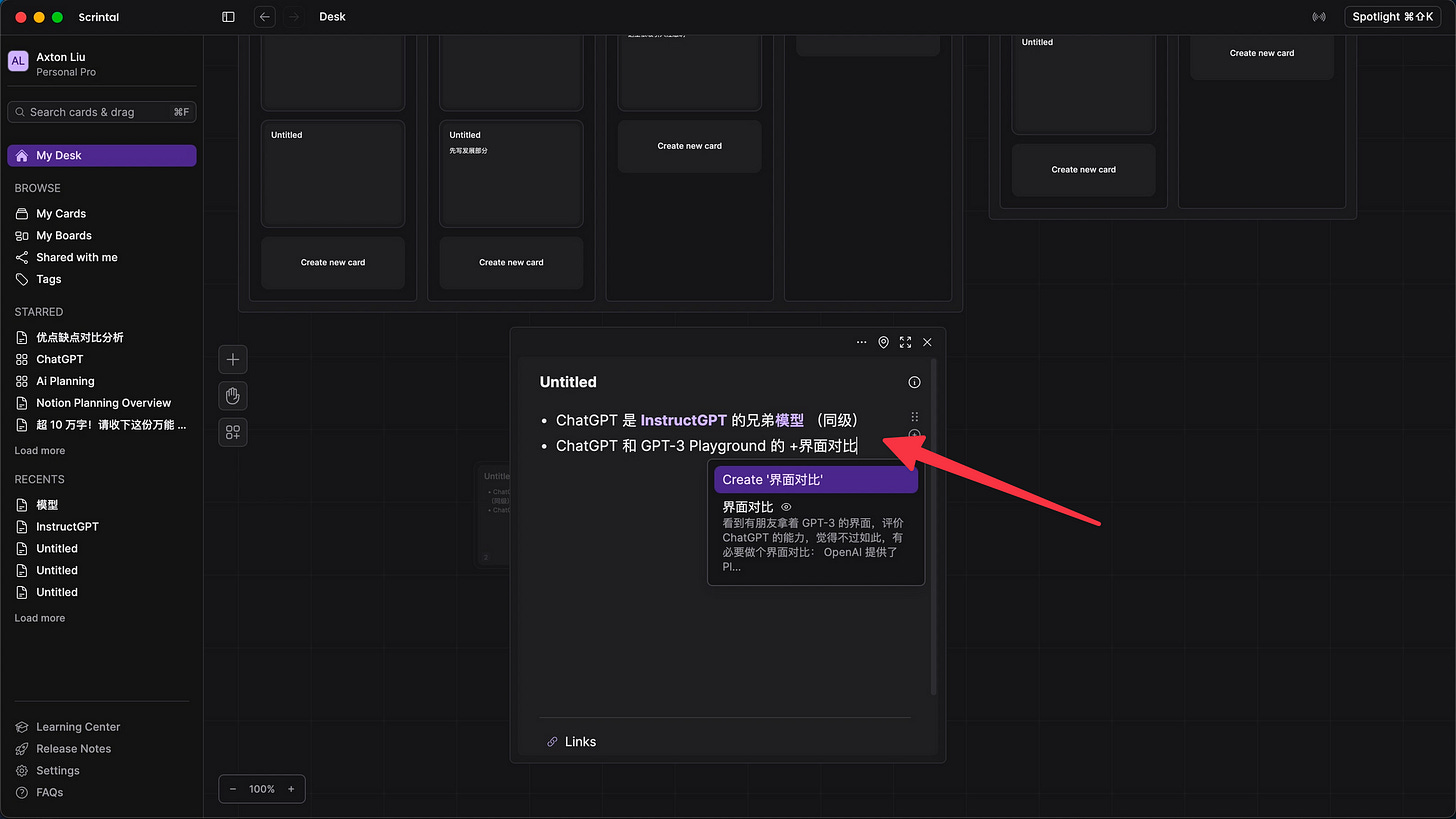Viewport: 1456px width, 819px height.
Task: Preview the 界面对比 card with eye icon
Action: tap(786, 507)
